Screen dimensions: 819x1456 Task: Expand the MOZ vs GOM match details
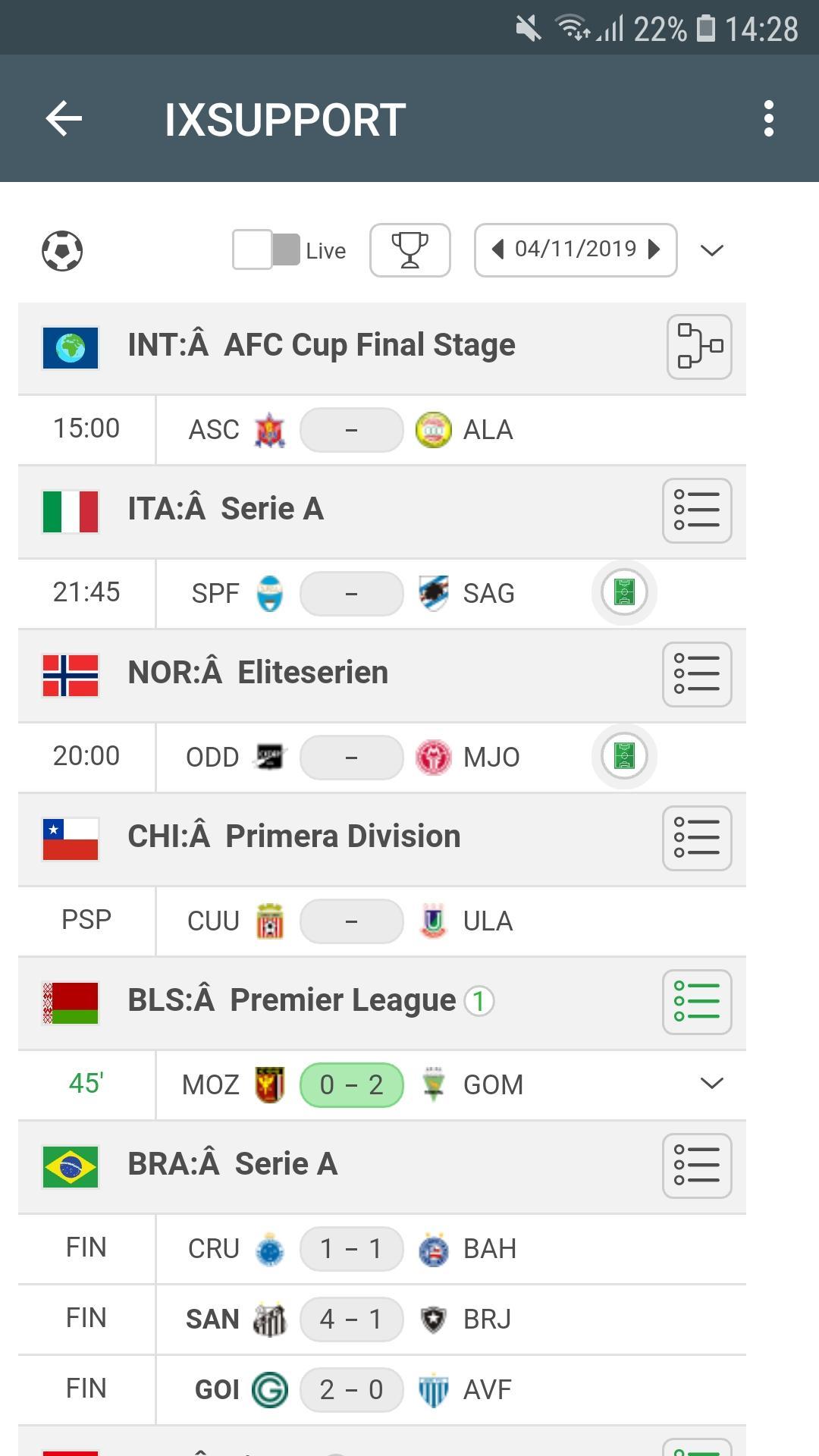tap(711, 1084)
